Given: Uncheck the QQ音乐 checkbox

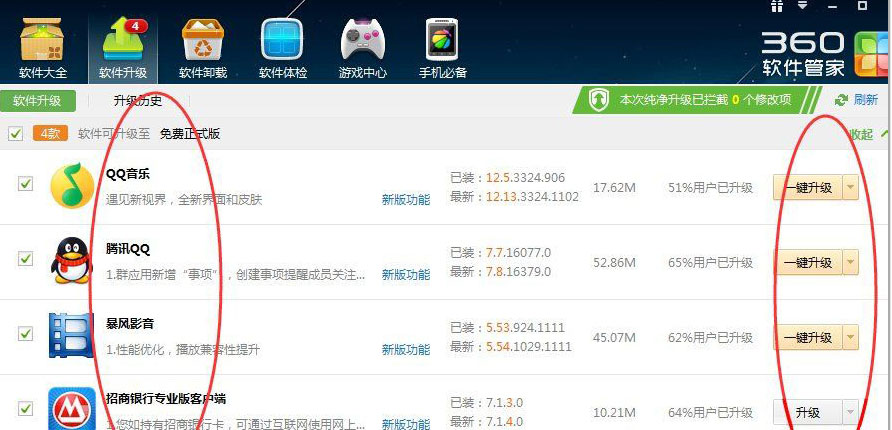Looking at the screenshot, I should point(25,184).
